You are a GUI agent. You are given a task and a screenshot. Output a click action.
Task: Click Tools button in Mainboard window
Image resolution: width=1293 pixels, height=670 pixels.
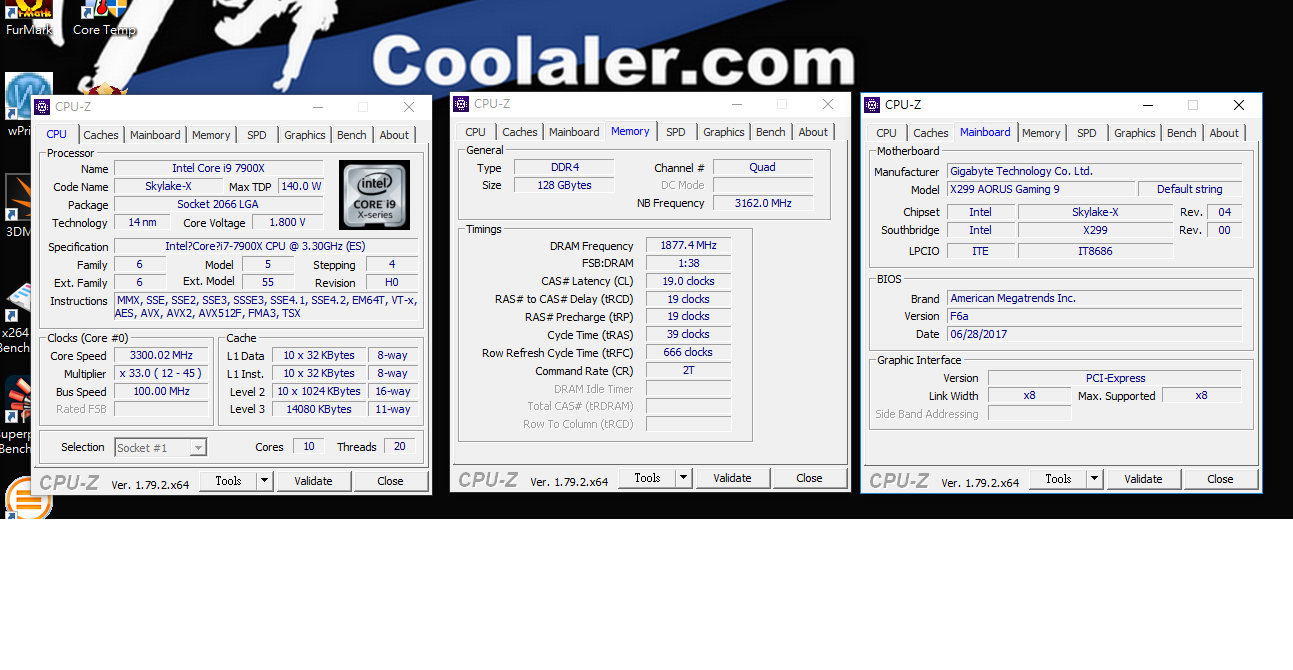1059,479
